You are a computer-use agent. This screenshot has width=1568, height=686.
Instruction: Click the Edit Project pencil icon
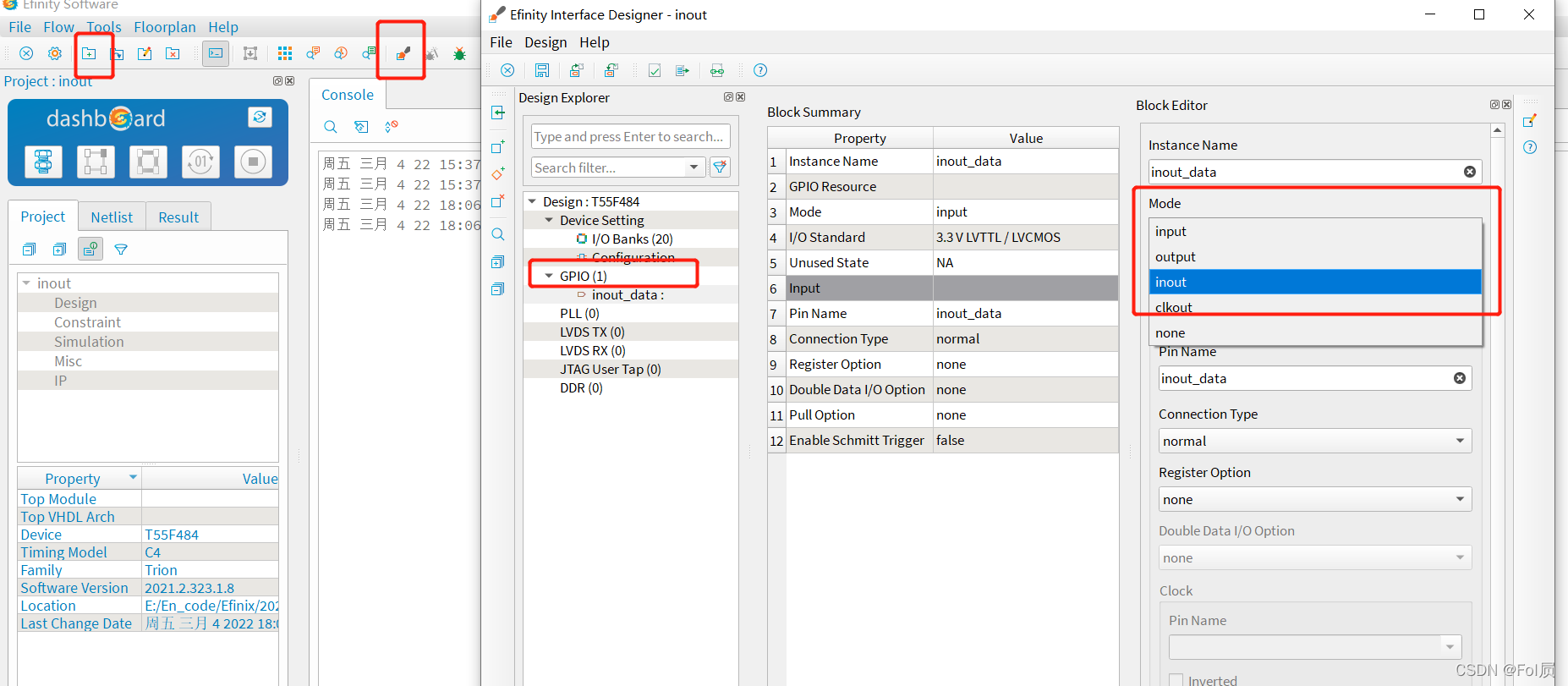(145, 53)
